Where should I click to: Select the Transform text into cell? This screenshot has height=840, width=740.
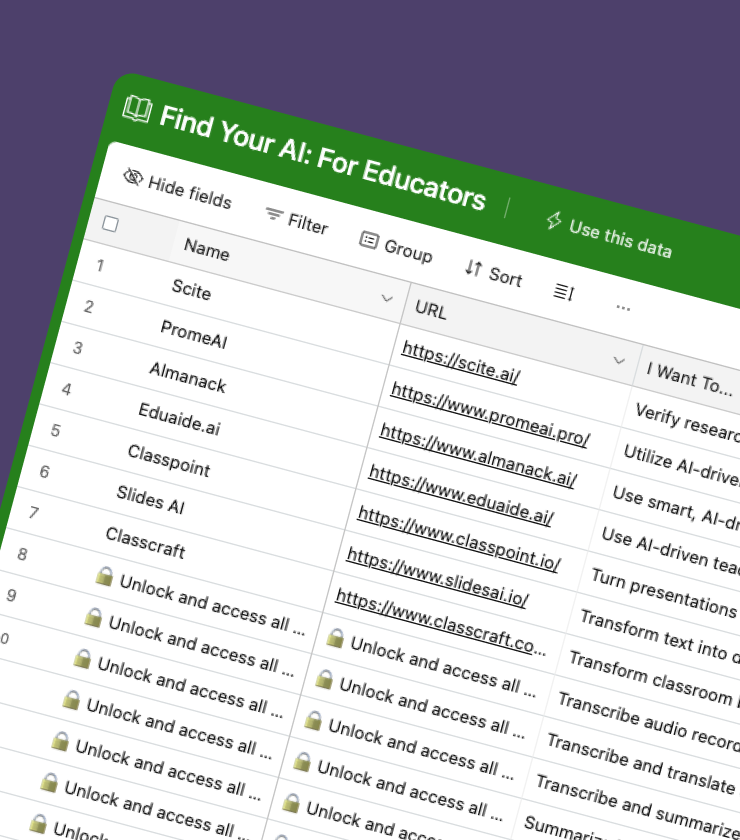click(x=659, y=635)
